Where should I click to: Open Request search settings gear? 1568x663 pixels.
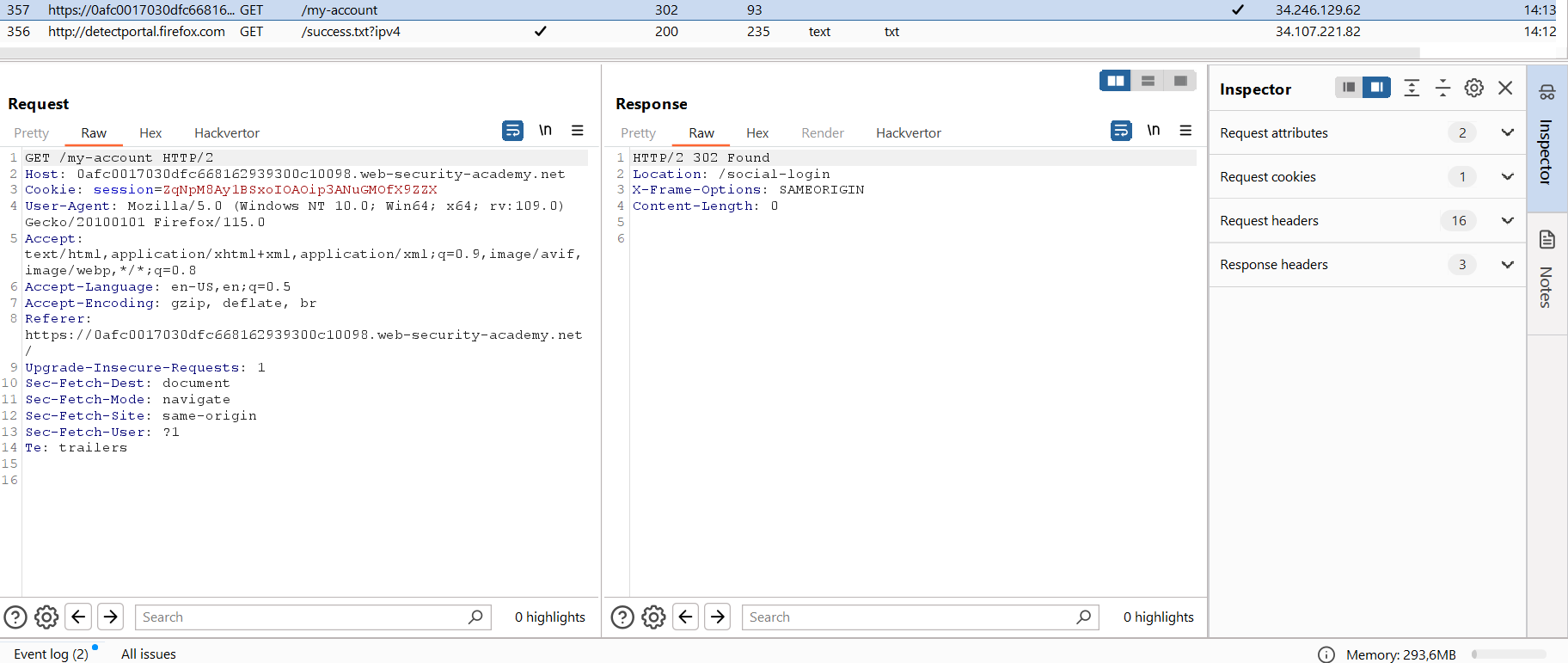pos(46,617)
